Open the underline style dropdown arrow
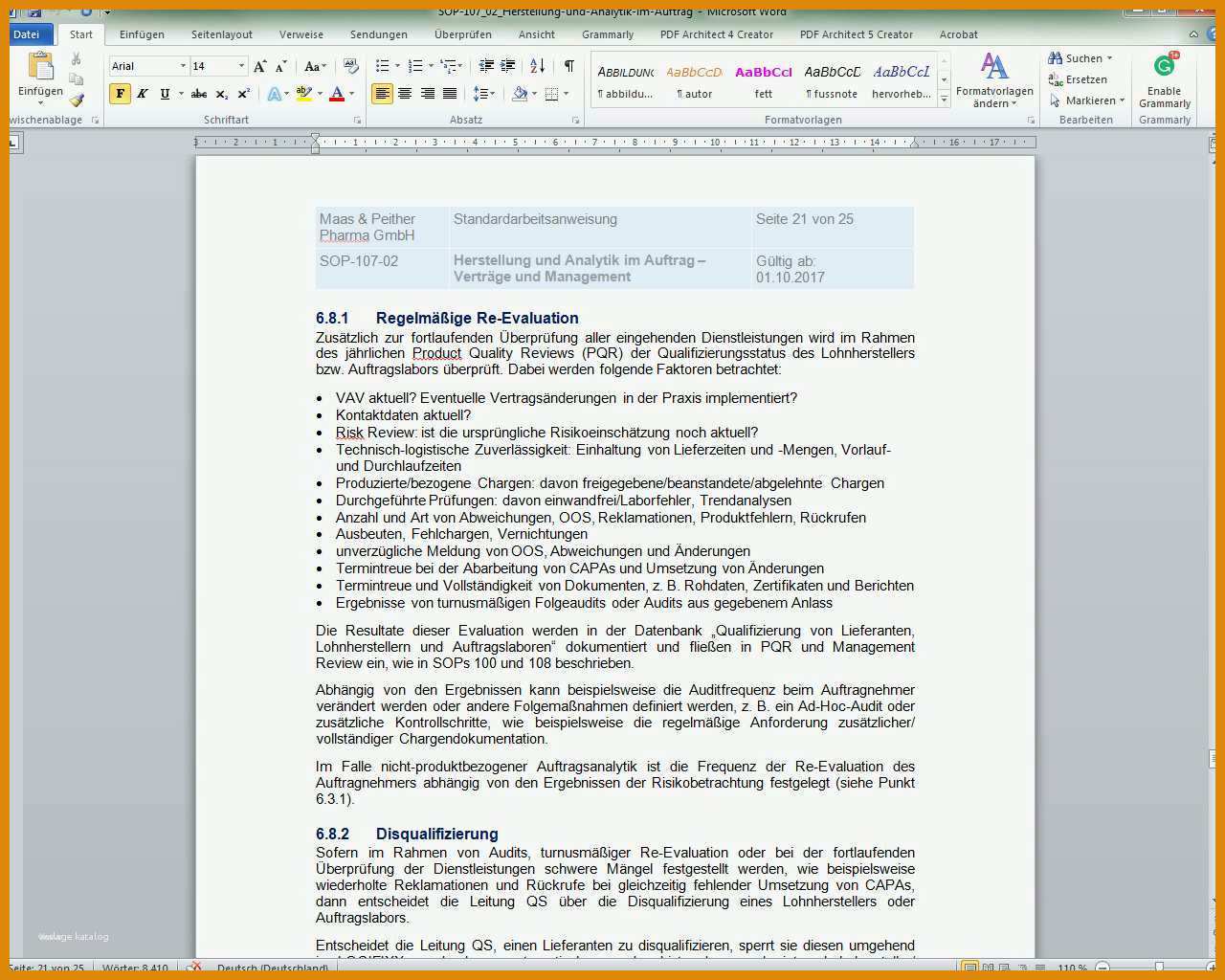1225x980 pixels. click(x=179, y=94)
